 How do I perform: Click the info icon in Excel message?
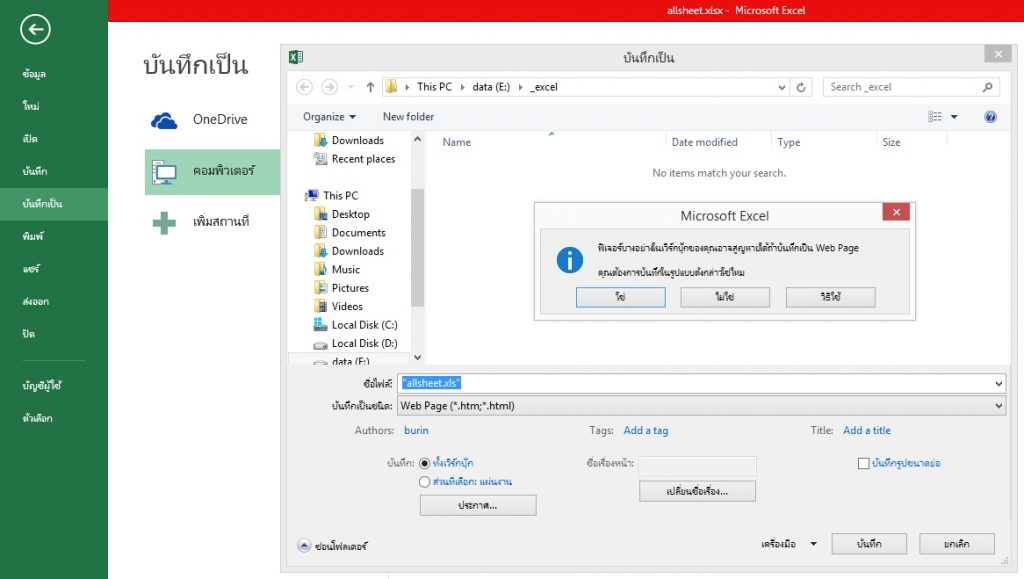(569, 260)
